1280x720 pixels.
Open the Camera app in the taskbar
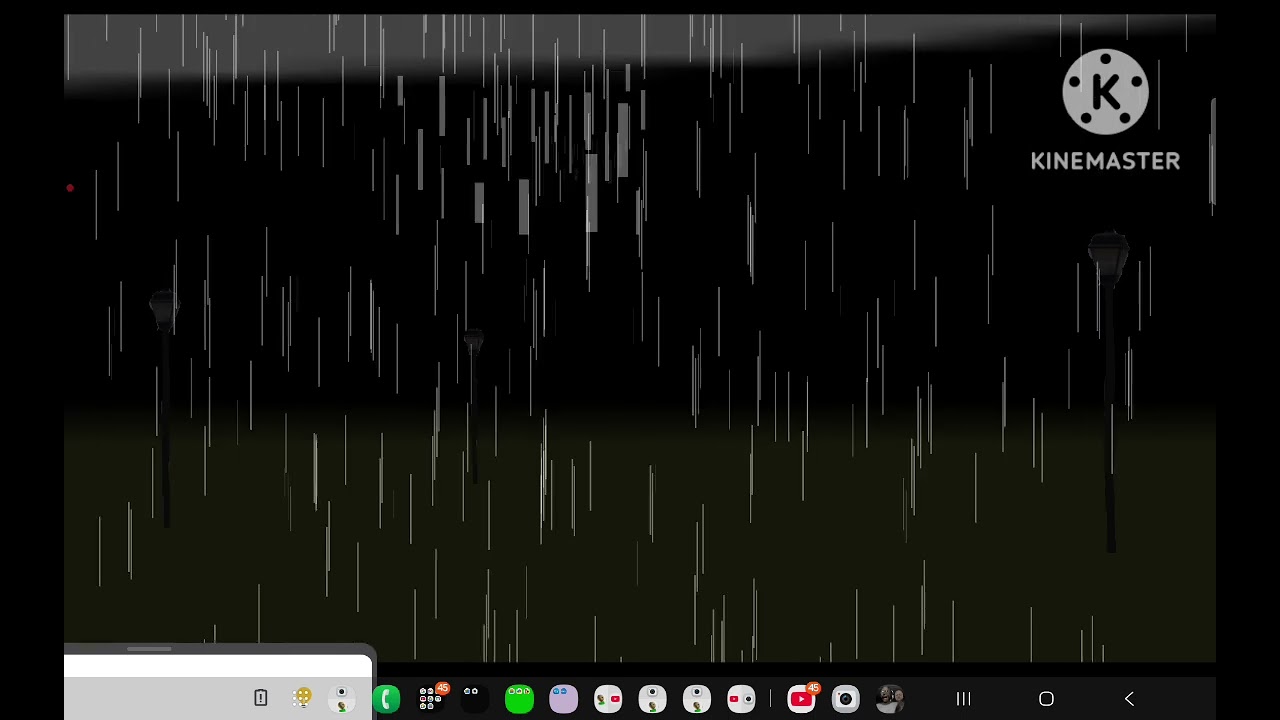click(x=845, y=699)
